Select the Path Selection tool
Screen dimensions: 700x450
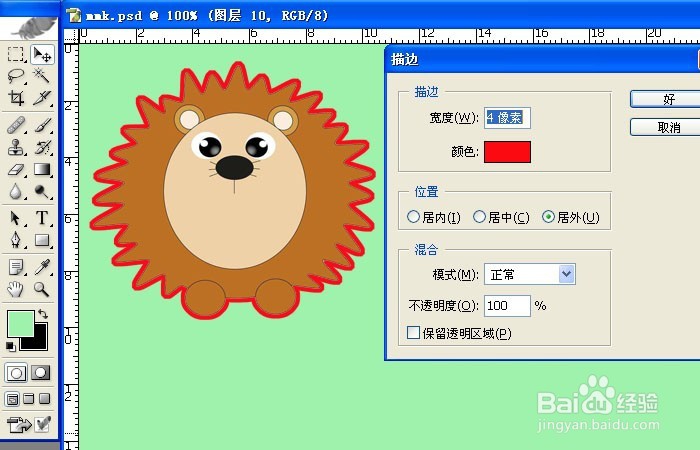16,218
